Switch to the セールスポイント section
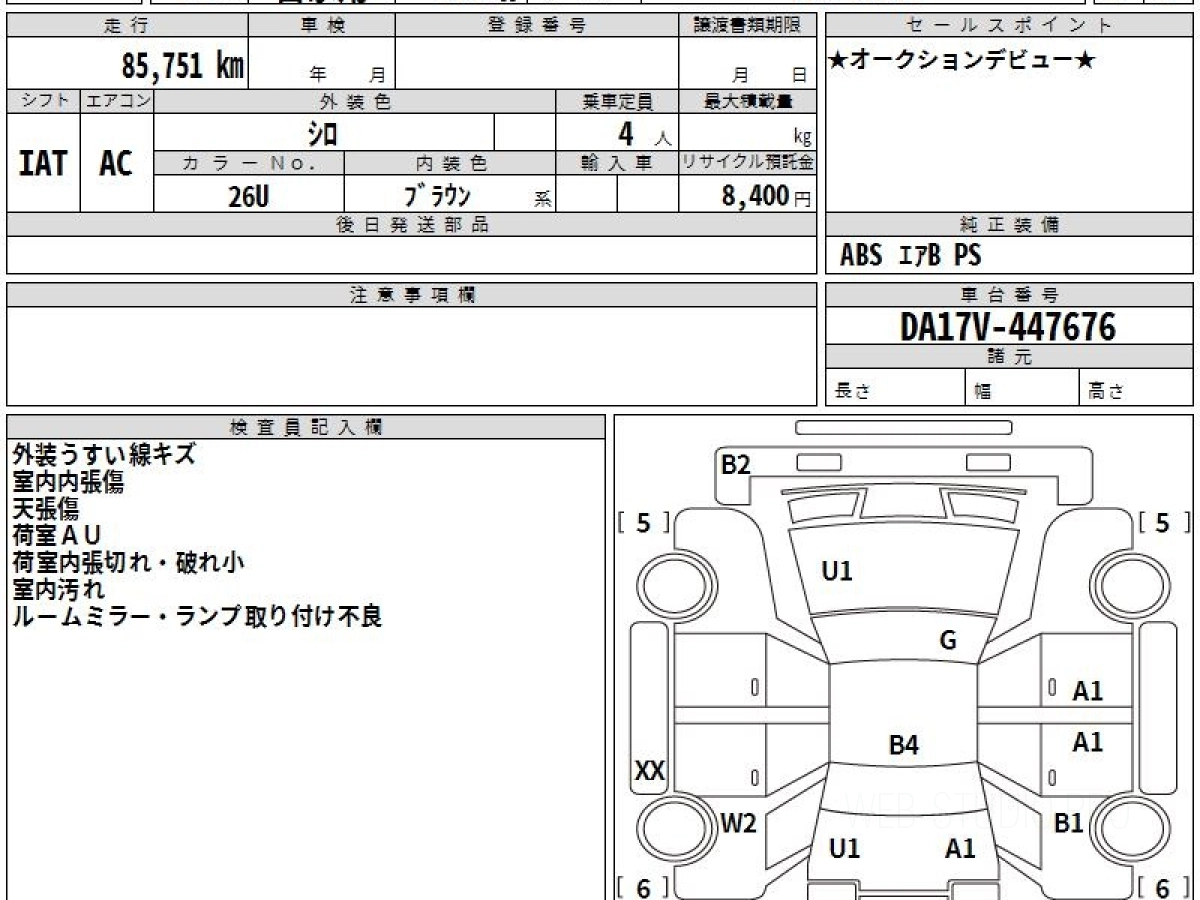The image size is (1200, 900). point(1010,25)
